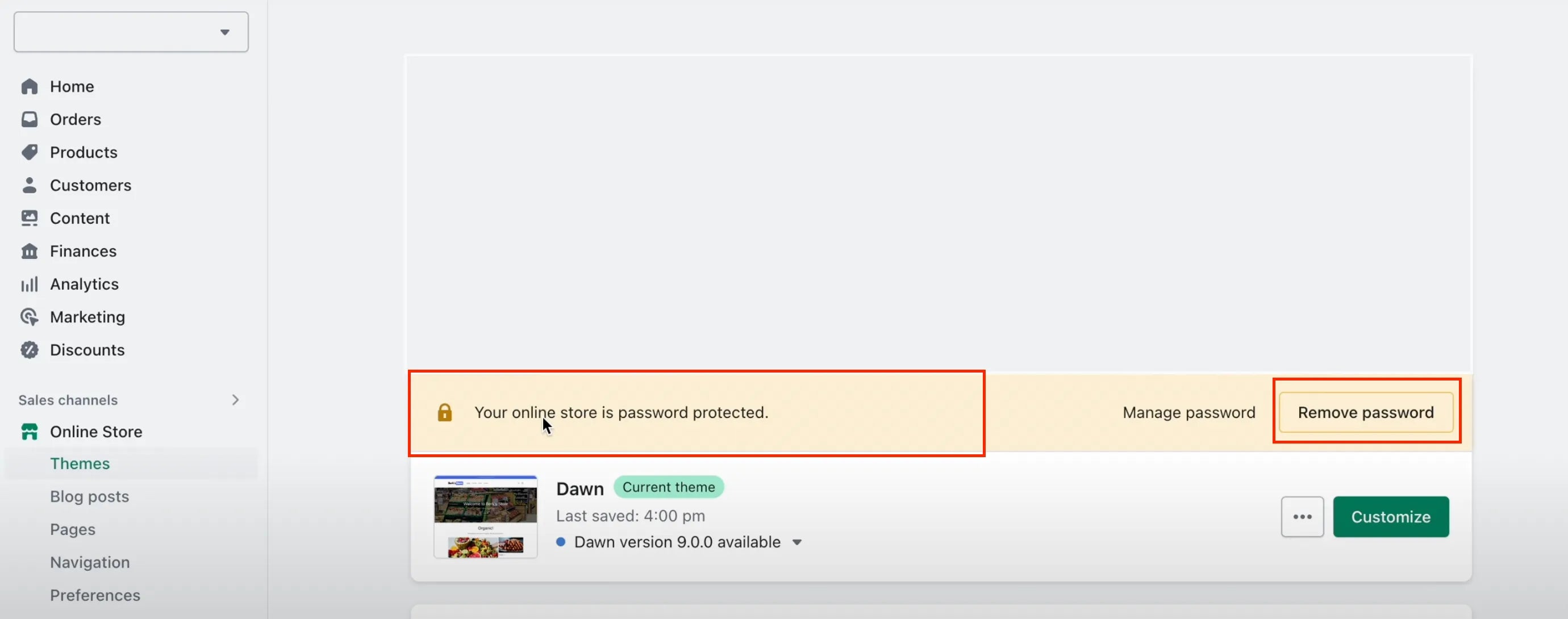The height and width of the screenshot is (619, 1568).
Task: Click the Home icon in sidebar
Action: pos(28,86)
